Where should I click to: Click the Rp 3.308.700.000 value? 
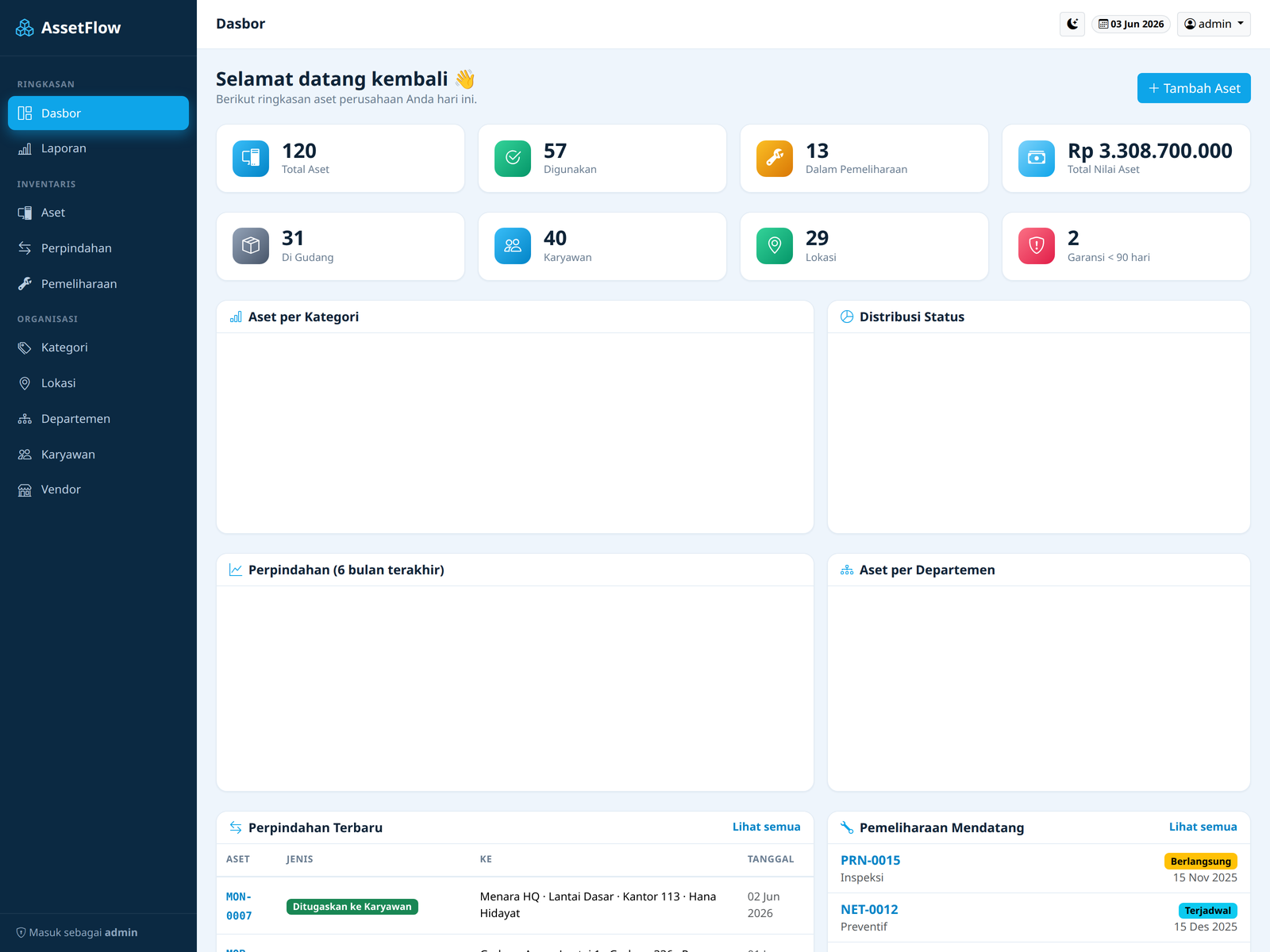click(x=1150, y=151)
